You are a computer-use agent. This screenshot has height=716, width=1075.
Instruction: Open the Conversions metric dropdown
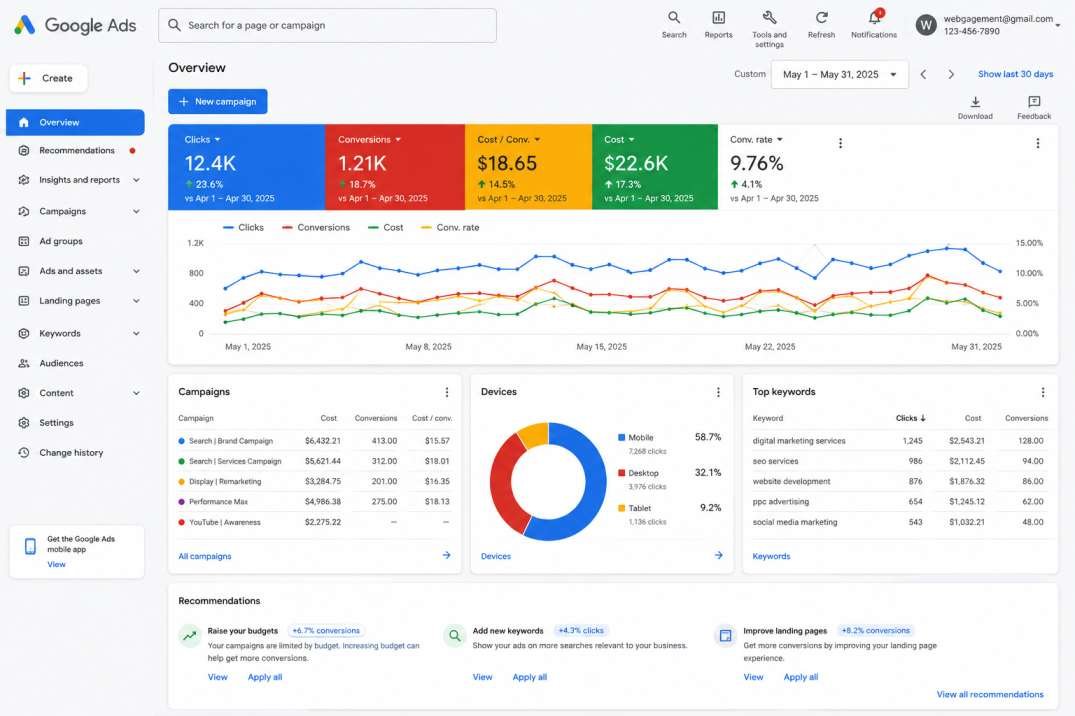tap(398, 140)
